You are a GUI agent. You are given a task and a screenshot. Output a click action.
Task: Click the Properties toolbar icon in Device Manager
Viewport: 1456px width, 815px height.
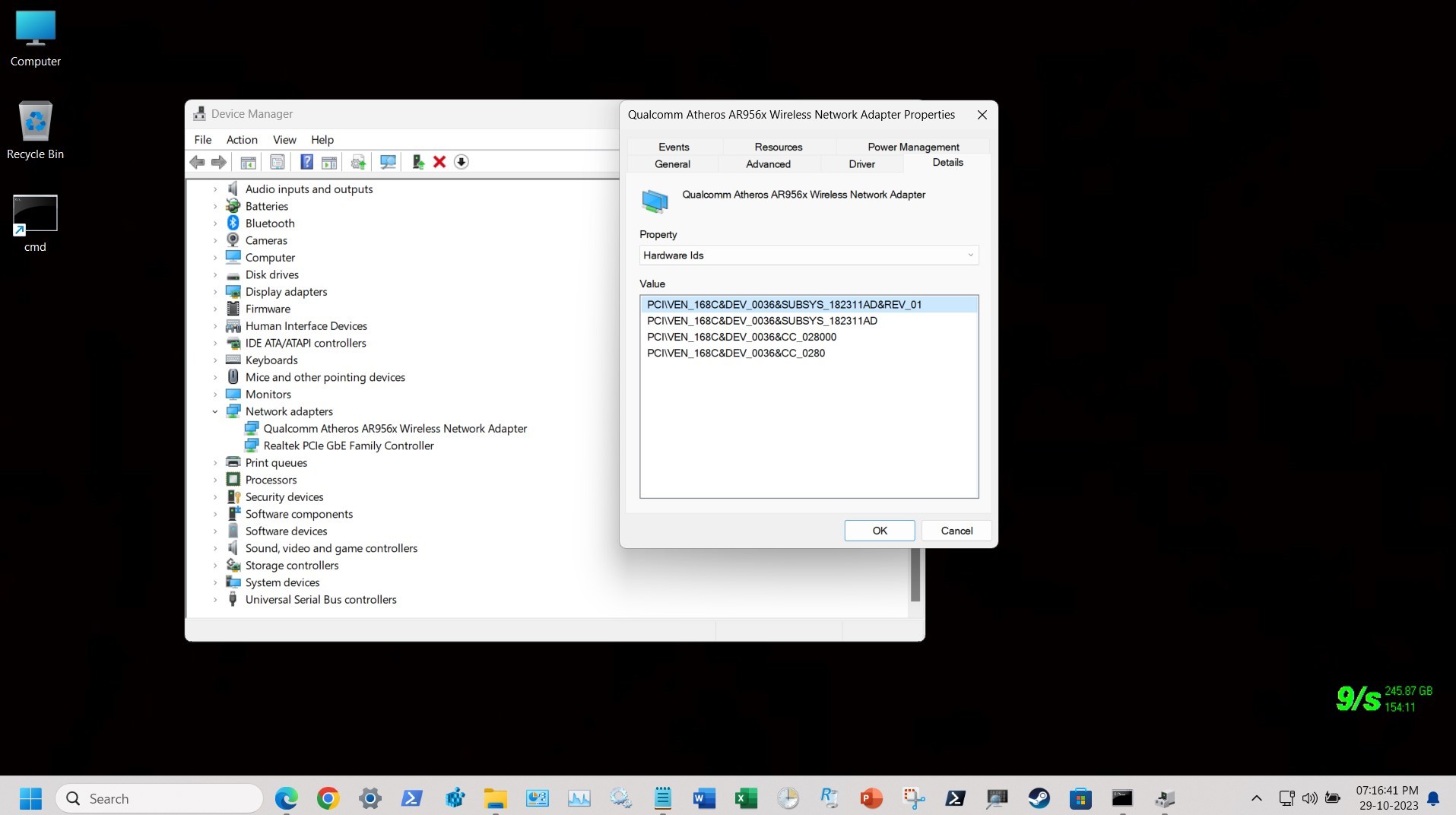pos(278,162)
